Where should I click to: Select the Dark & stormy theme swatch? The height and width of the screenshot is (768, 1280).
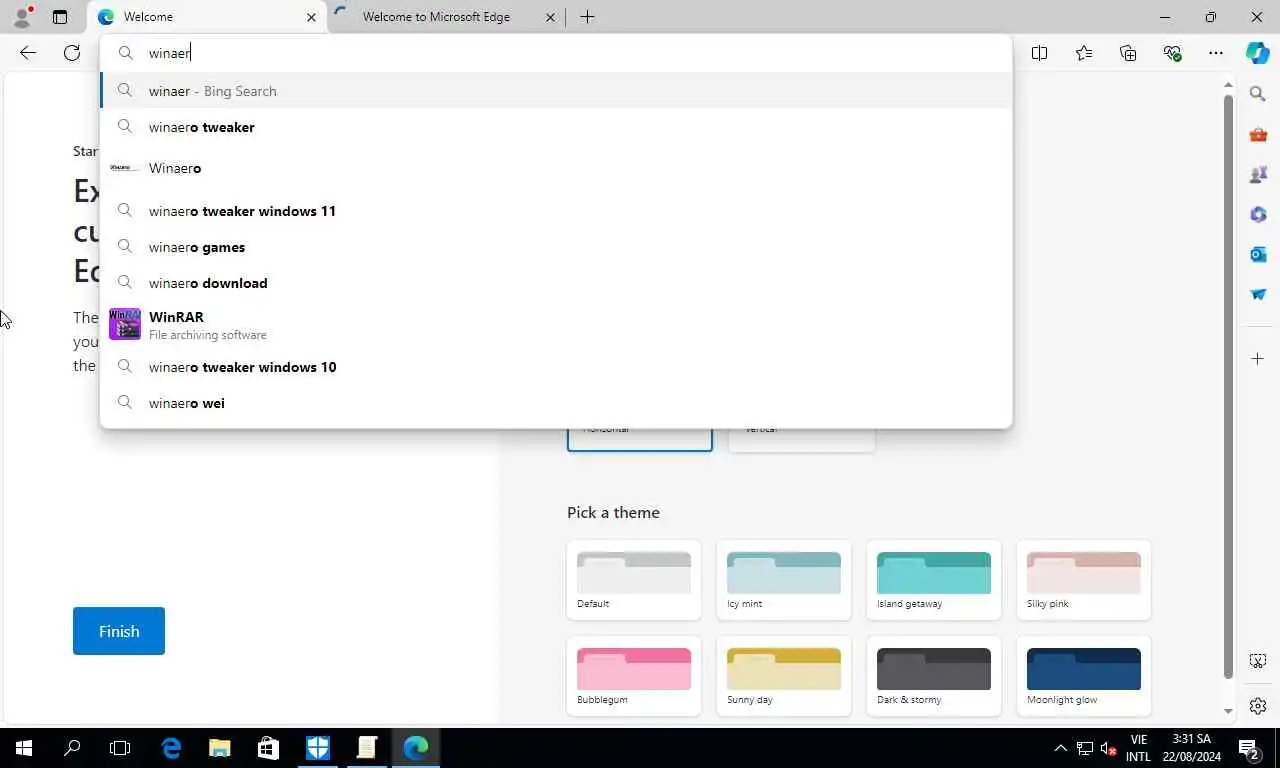(x=934, y=676)
